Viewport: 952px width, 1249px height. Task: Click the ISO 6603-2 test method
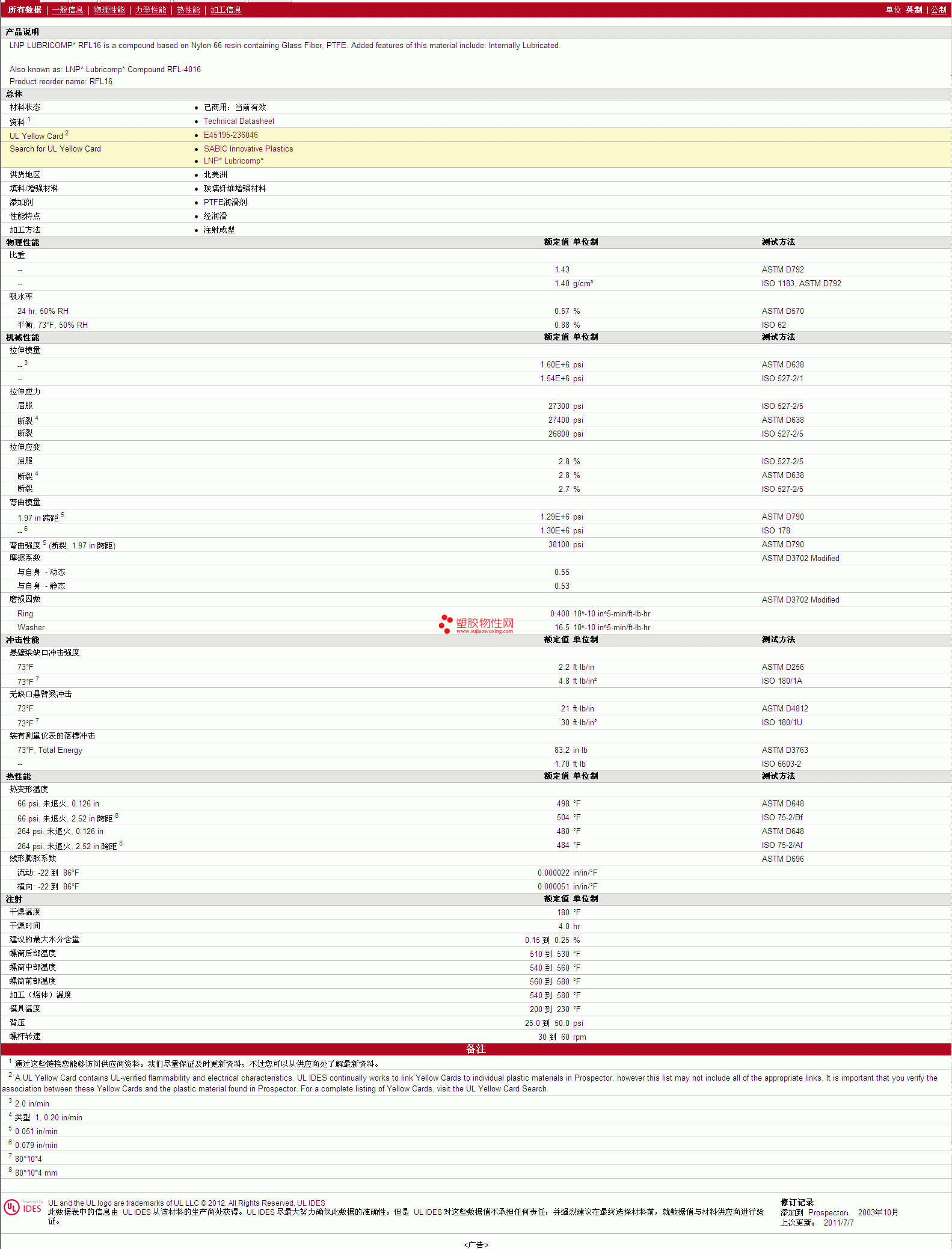click(x=781, y=764)
